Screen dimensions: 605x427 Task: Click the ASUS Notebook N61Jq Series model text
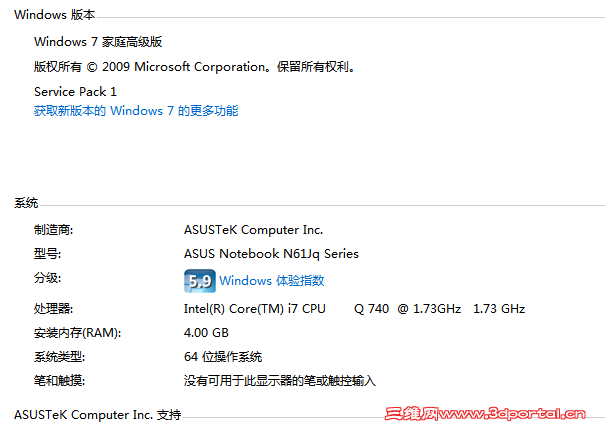click(x=271, y=254)
